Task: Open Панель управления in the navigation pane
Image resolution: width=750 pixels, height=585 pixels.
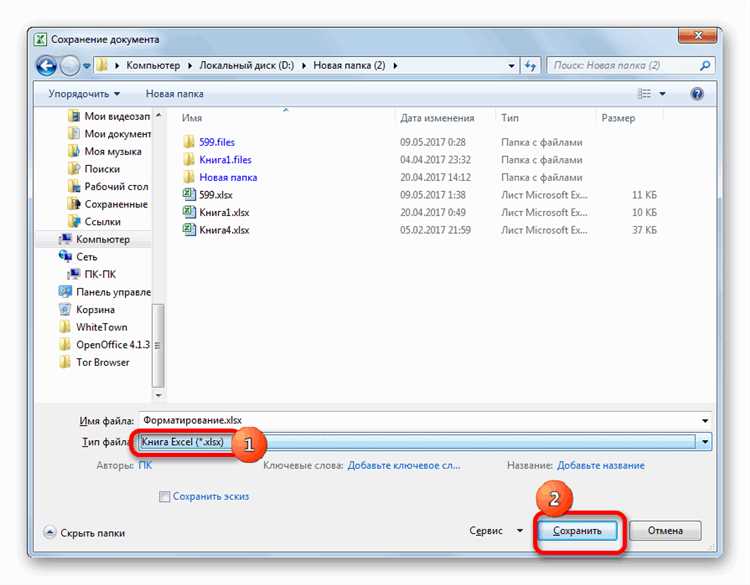Action: click(105, 292)
